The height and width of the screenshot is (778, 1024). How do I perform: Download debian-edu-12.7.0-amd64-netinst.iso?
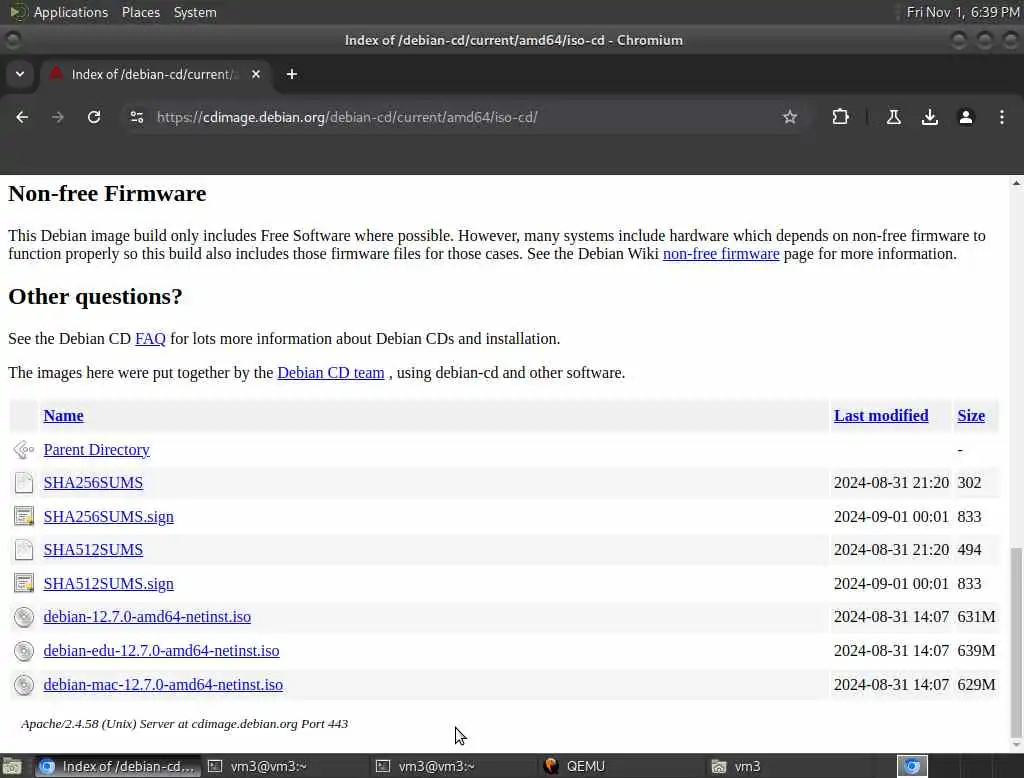[x=161, y=651]
